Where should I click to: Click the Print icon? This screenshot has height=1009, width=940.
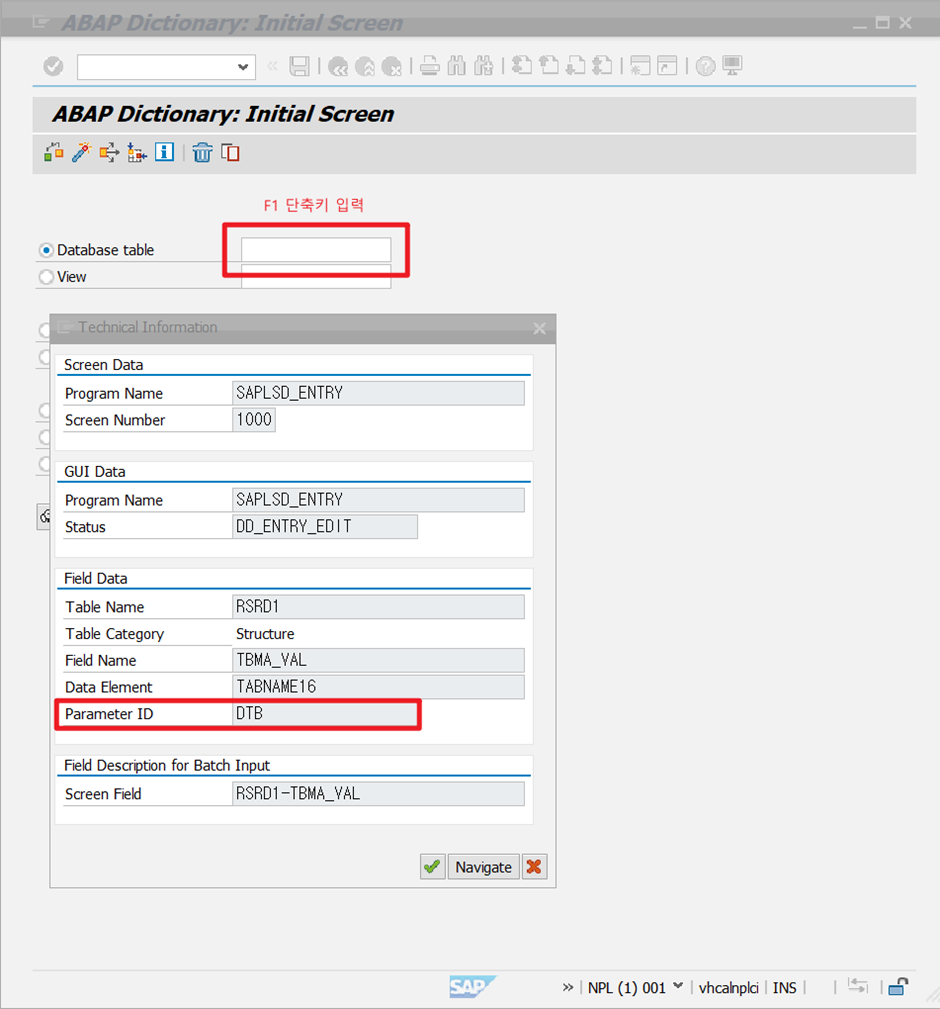(430, 66)
